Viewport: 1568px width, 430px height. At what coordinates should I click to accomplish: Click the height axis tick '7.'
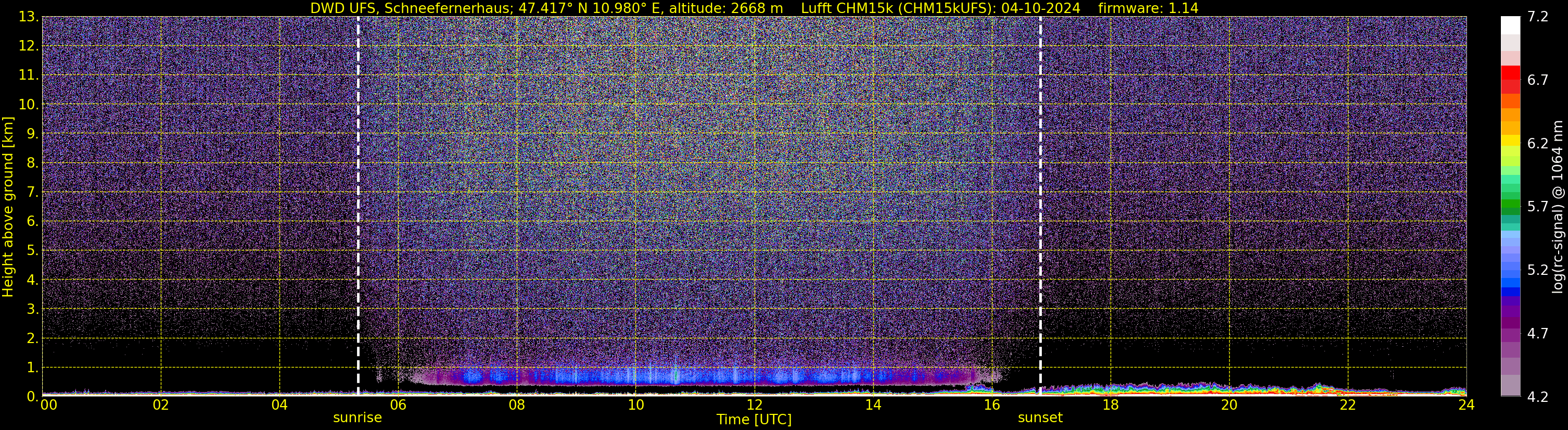coord(32,193)
